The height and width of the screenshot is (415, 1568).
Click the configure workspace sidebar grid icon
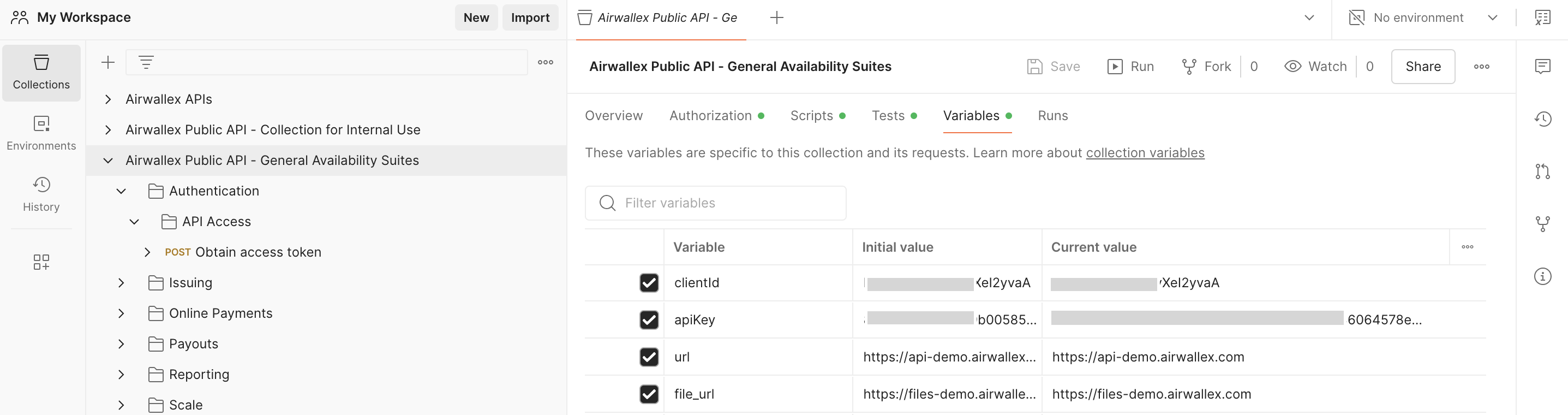41,262
